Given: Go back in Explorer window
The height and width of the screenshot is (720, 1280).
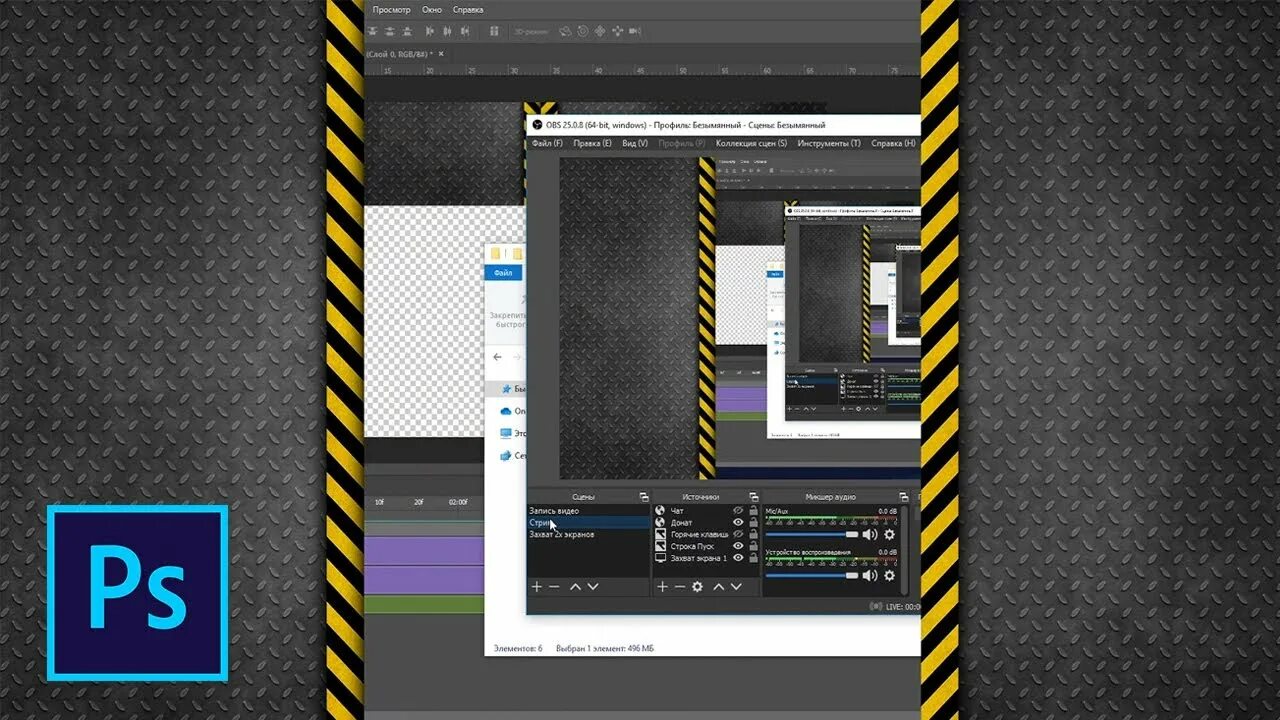Looking at the screenshot, I should tap(498, 357).
